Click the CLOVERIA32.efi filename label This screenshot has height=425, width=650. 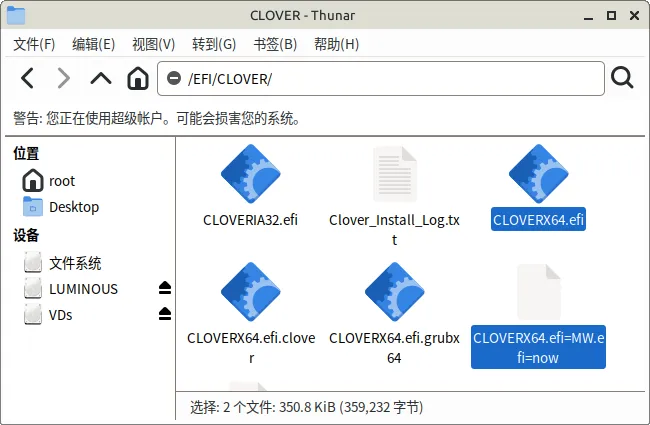pos(250,220)
